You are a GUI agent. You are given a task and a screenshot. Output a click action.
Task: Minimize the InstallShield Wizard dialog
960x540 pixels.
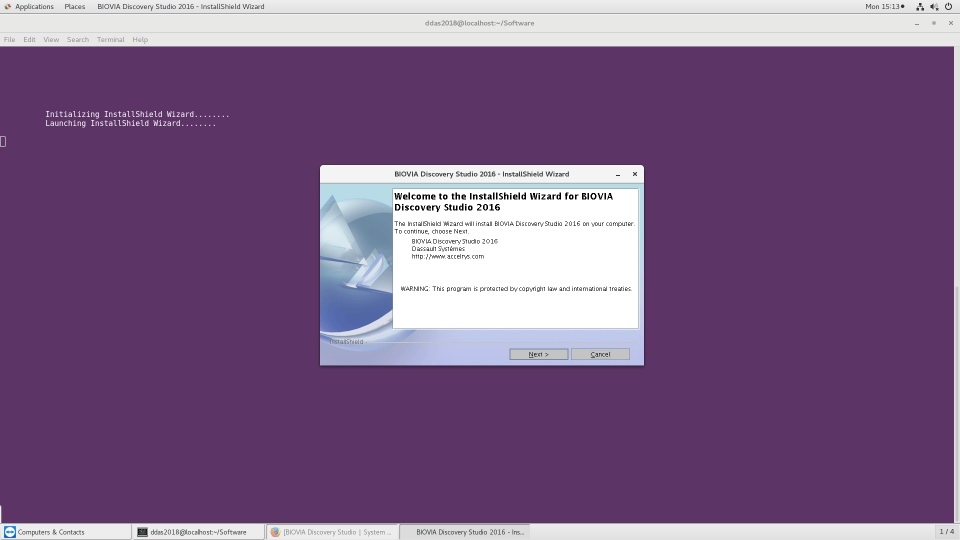618,174
